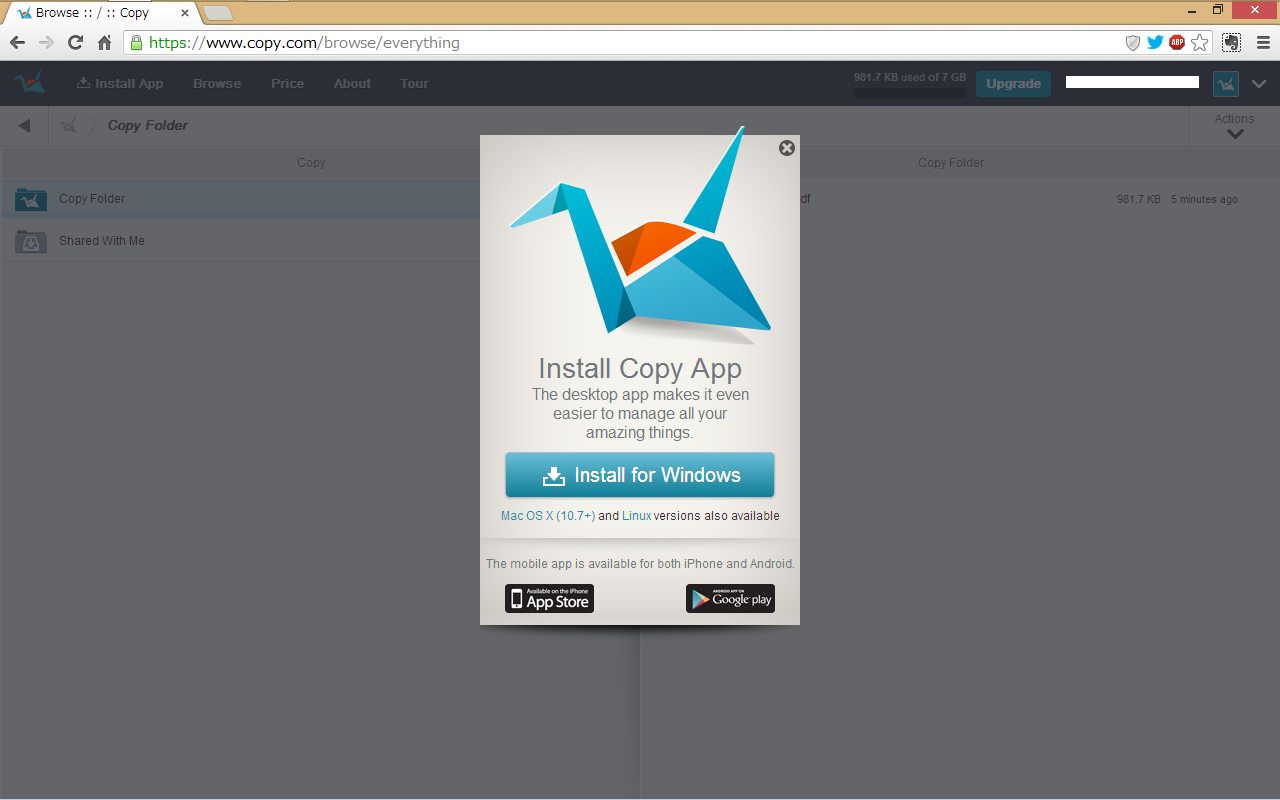The height and width of the screenshot is (800, 1280).
Task: Reload the page
Action: coord(75,43)
